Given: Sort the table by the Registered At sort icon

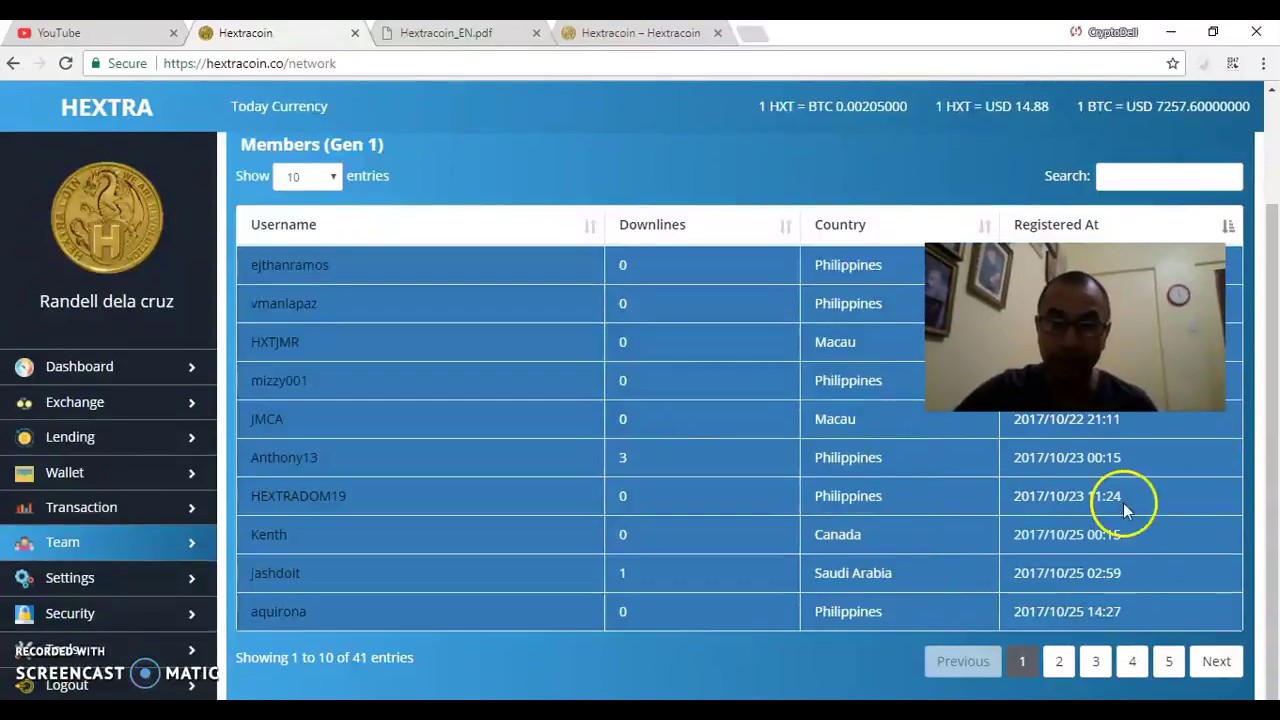Looking at the screenshot, I should [1228, 226].
